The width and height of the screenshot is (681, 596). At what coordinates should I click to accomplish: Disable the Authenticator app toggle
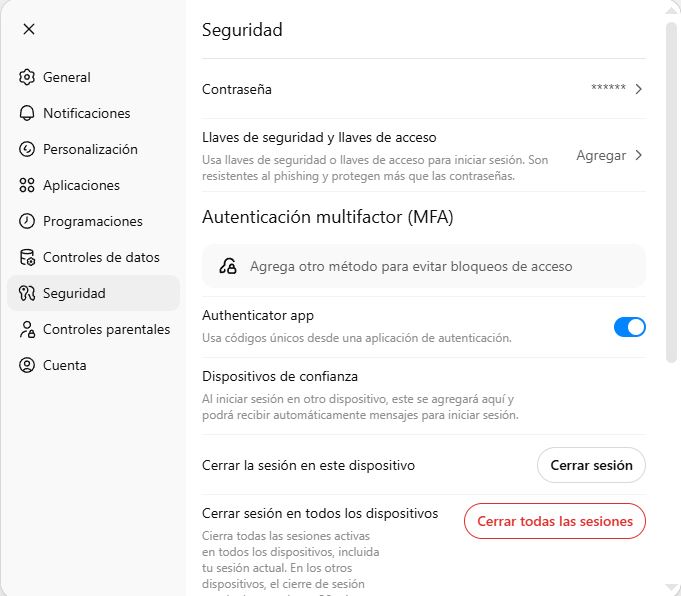click(629, 326)
